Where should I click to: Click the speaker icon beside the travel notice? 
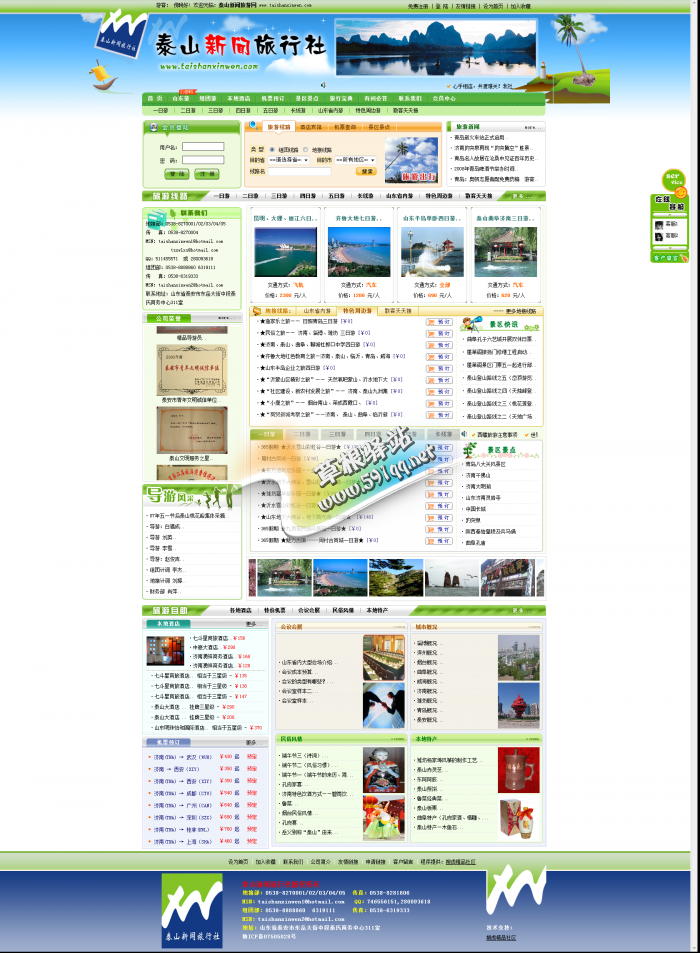click(464, 434)
